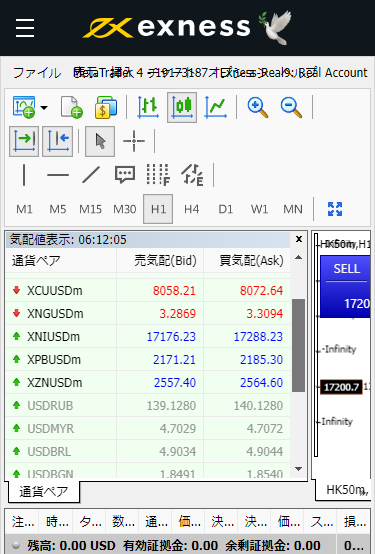Image resolution: width=375 pixels, height=554 pixels.
Task: Open the hamburger menu
Action: click(25, 28)
